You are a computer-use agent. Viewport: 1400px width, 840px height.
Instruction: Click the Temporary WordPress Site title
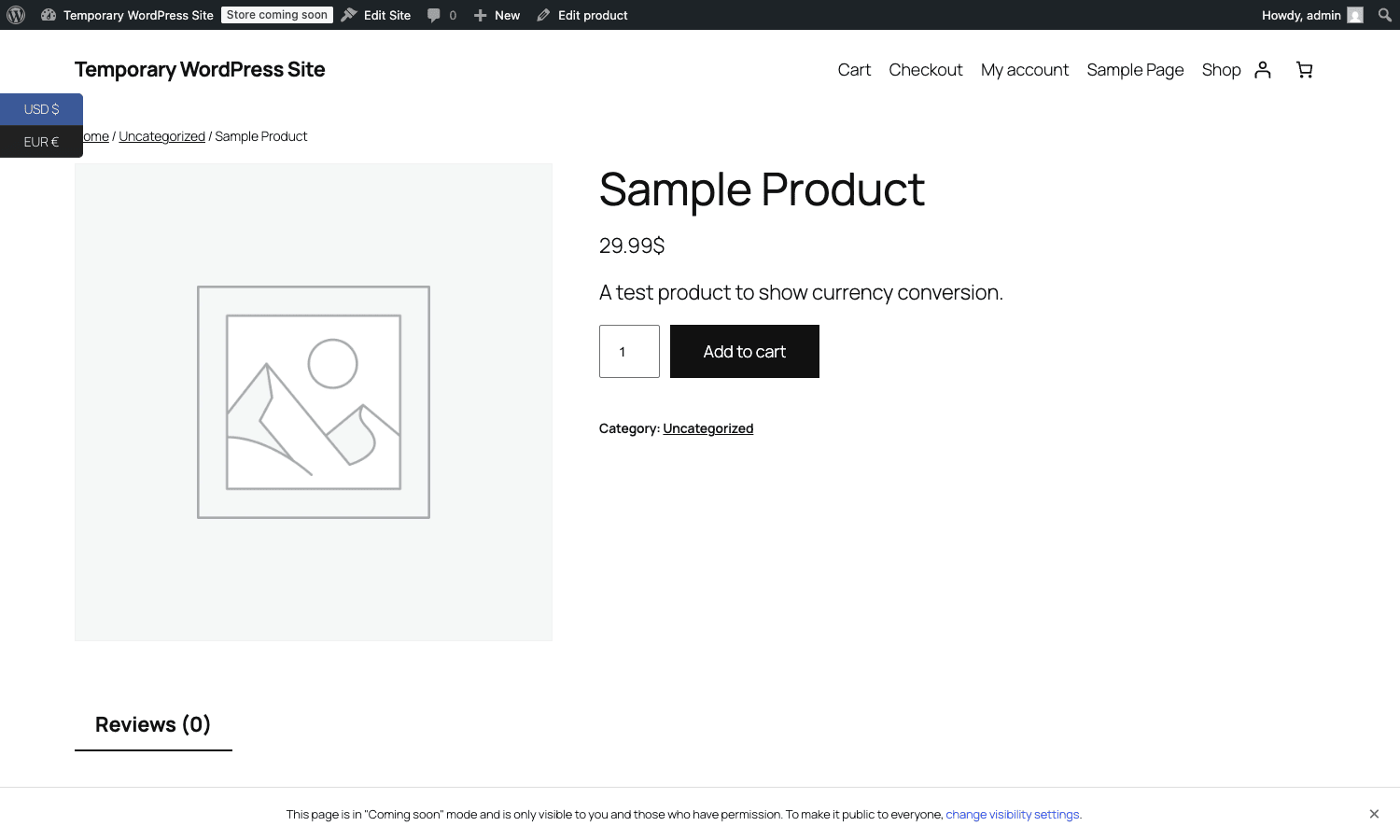coord(200,69)
